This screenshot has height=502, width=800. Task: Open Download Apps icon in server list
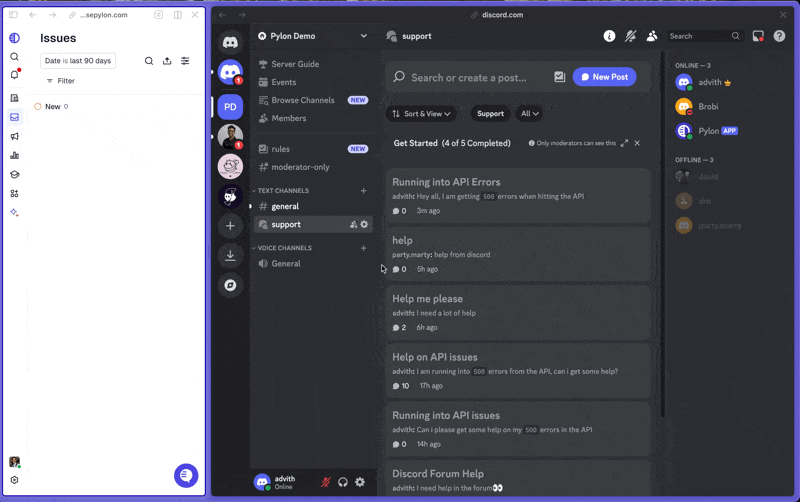click(230, 255)
